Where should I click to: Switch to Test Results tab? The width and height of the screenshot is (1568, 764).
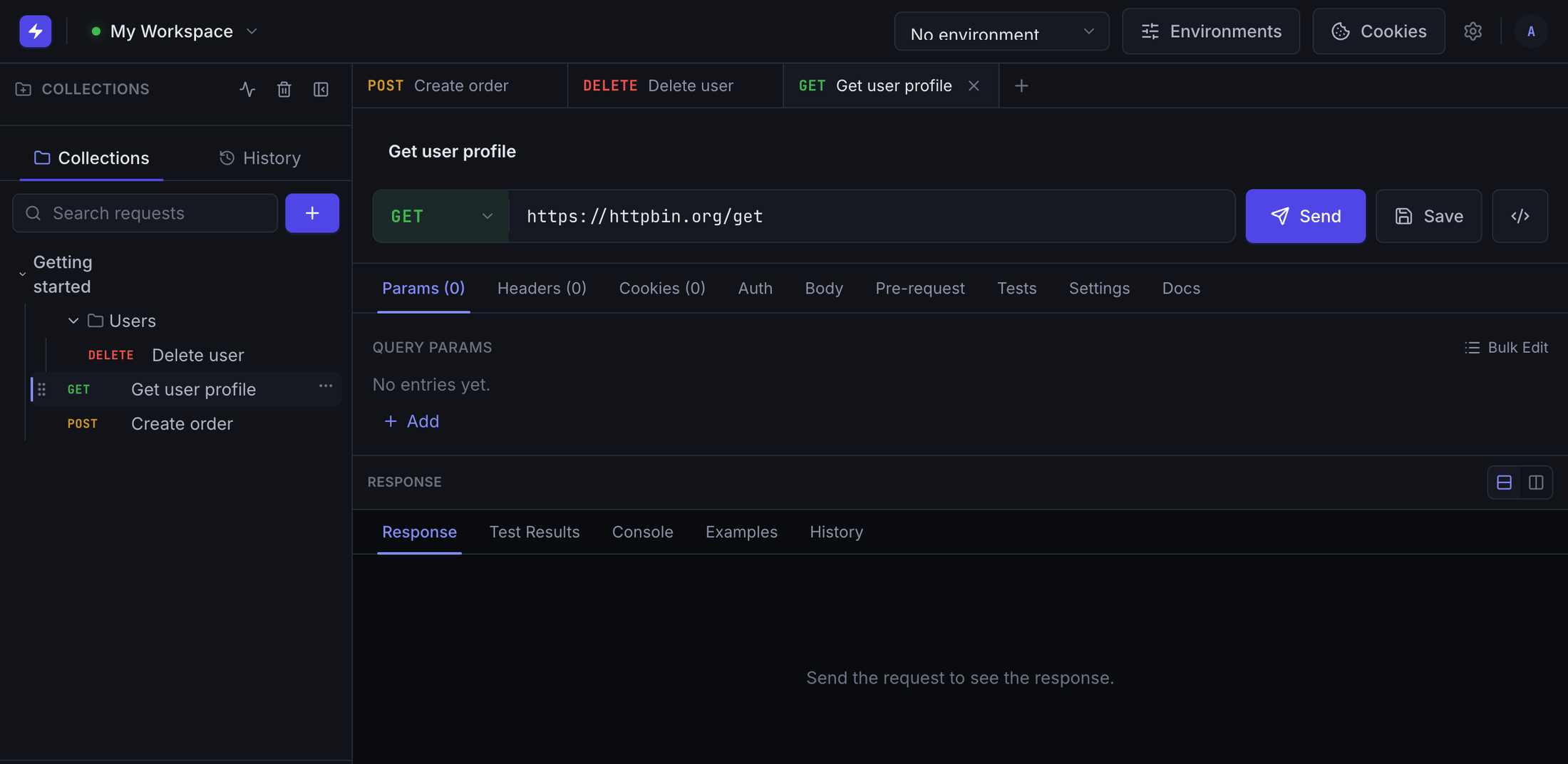[535, 532]
